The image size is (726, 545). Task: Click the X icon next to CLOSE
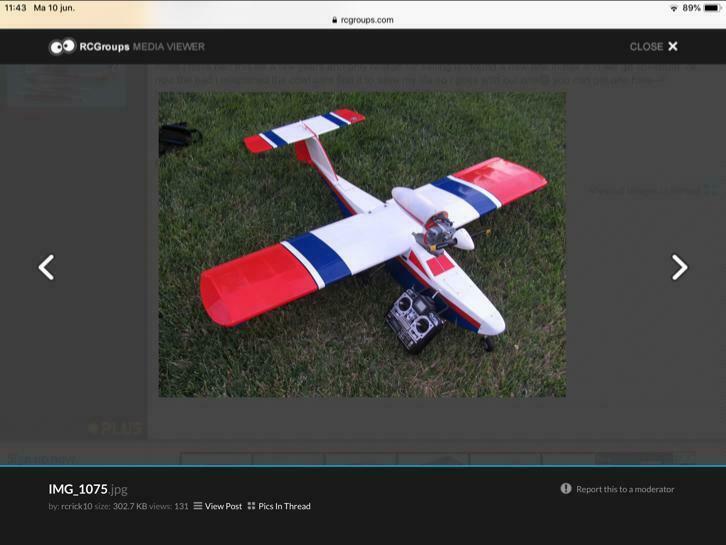[x=673, y=46]
